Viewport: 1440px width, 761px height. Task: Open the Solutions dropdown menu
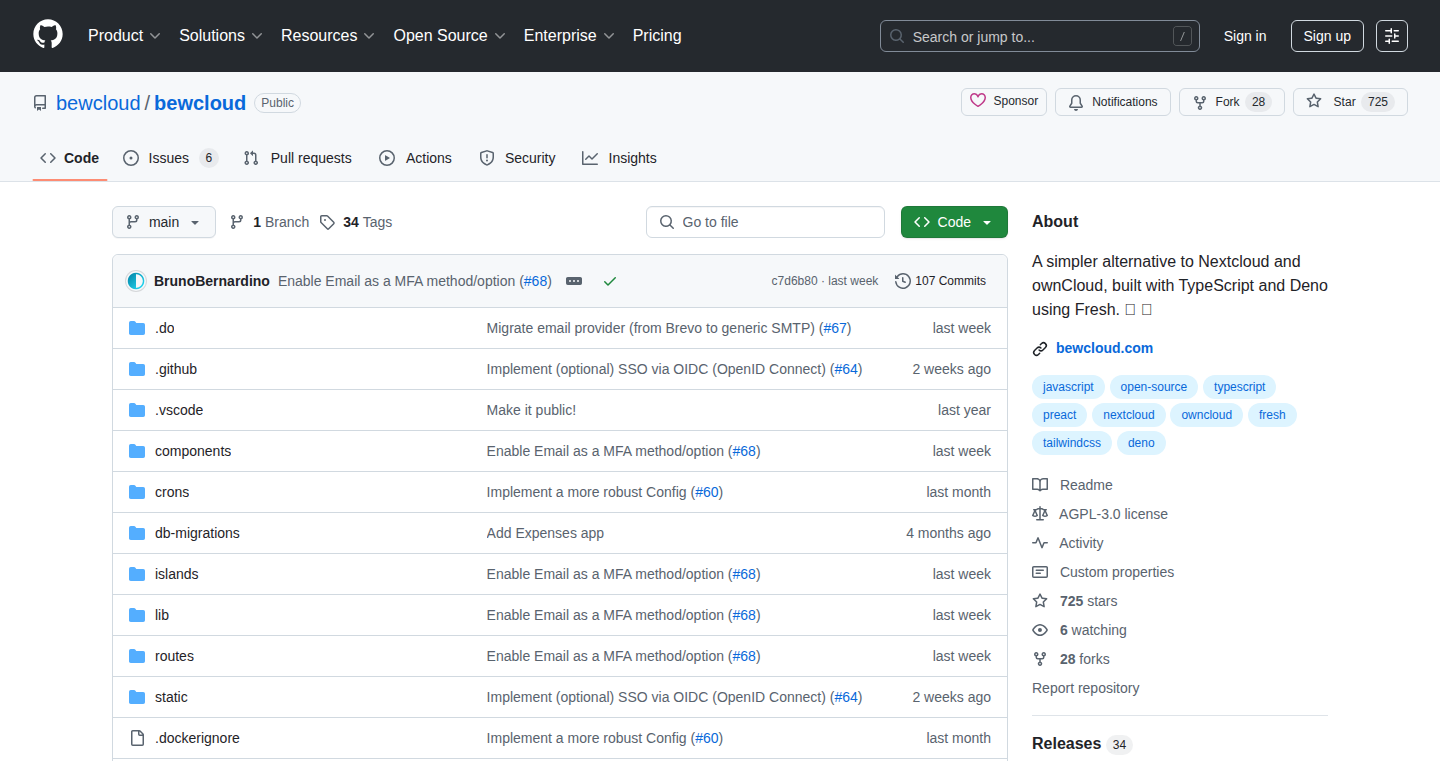(x=221, y=35)
